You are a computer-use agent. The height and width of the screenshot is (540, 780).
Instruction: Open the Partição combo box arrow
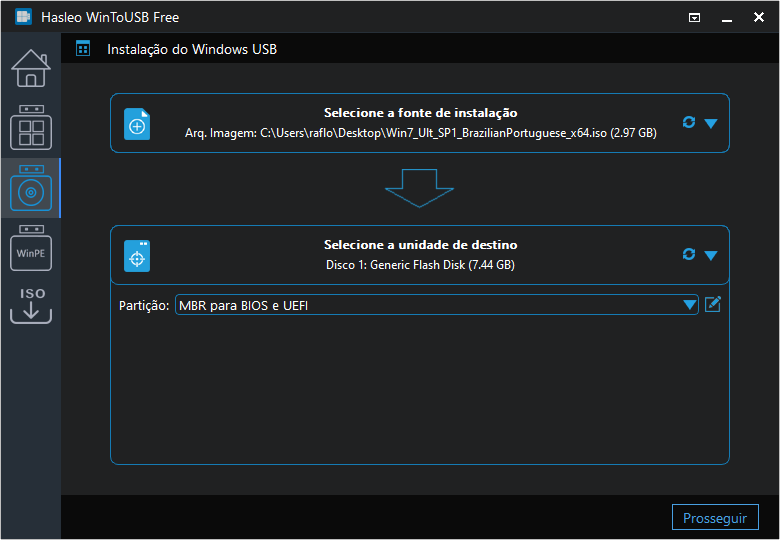[689, 305]
